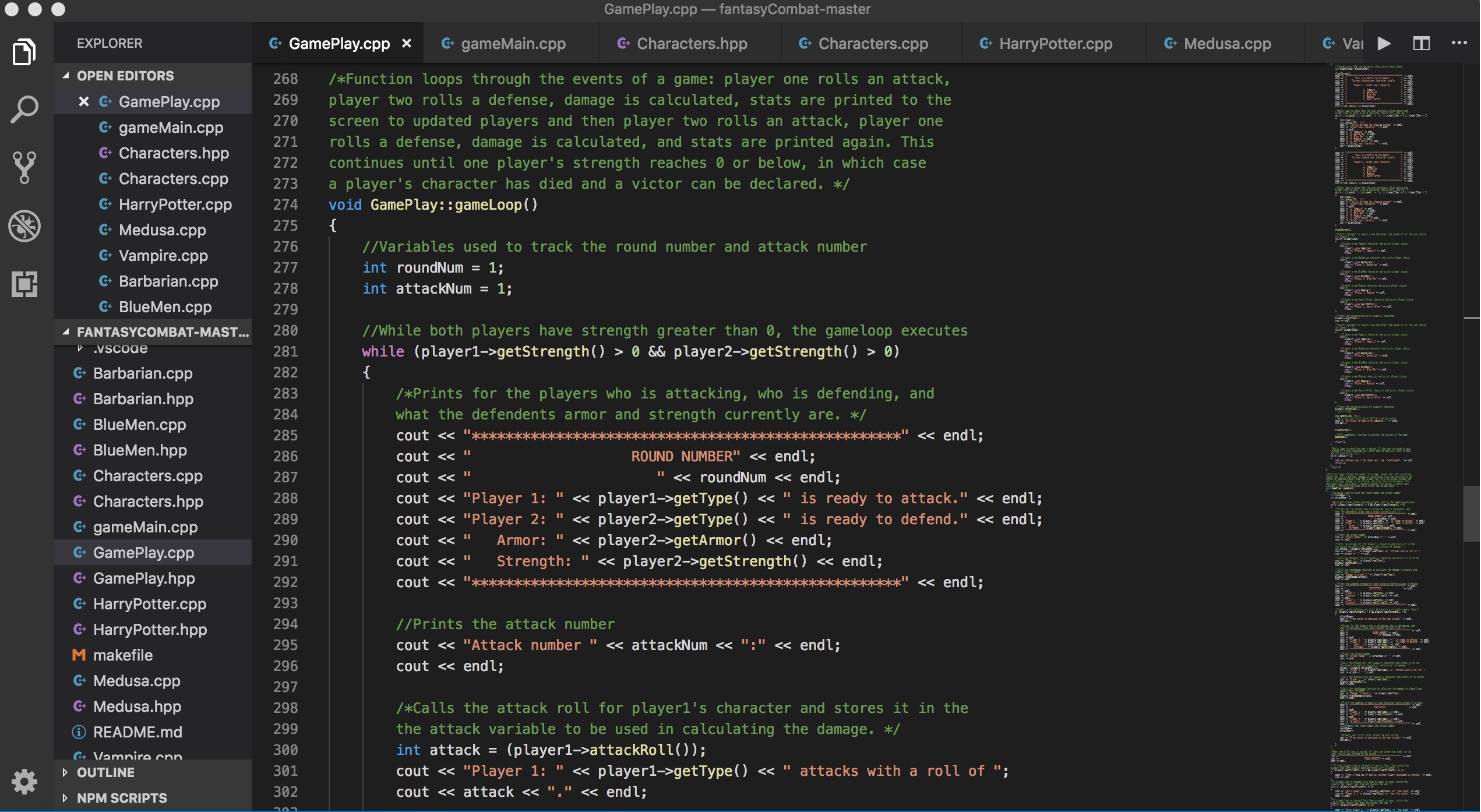Image resolution: width=1481 pixels, height=812 pixels.
Task: Open the Explorer view in activity bar
Action: coord(24,52)
